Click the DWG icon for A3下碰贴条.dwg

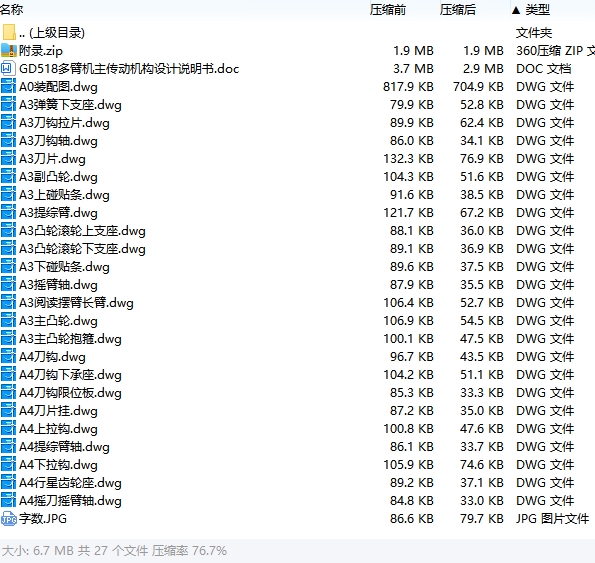coord(8,267)
